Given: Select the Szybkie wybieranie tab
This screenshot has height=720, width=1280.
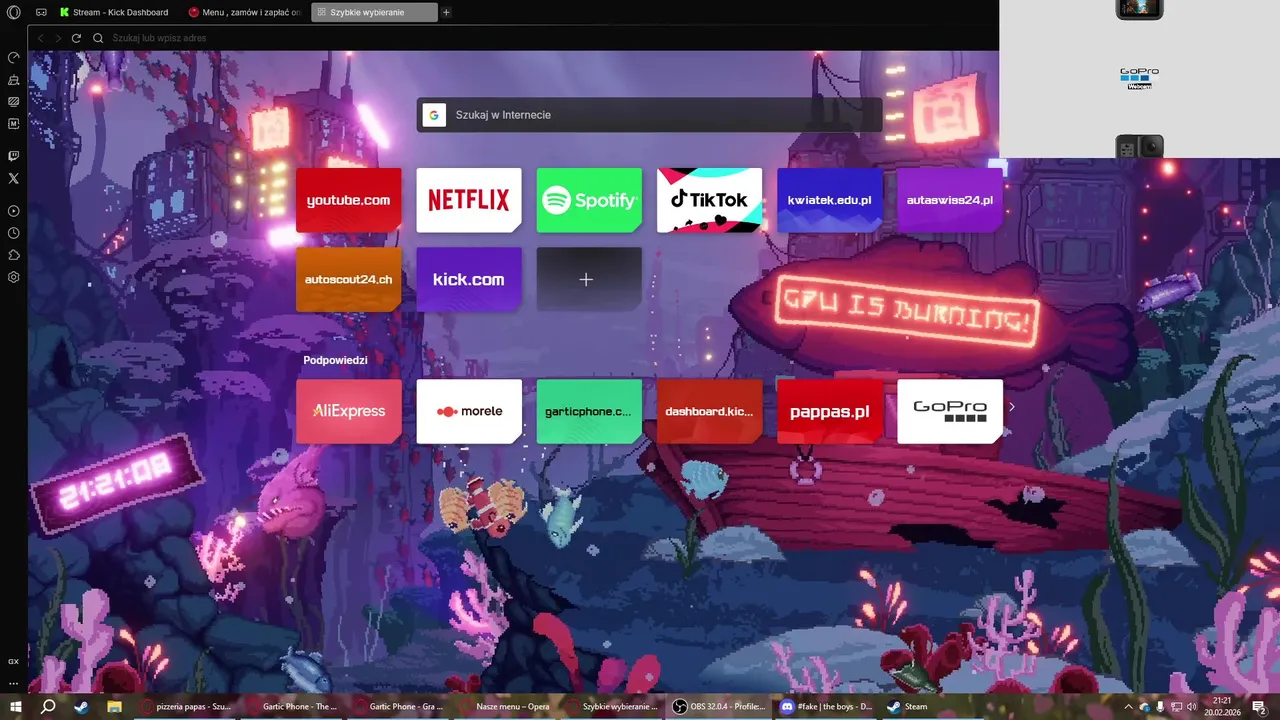Looking at the screenshot, I should point(374,12).
